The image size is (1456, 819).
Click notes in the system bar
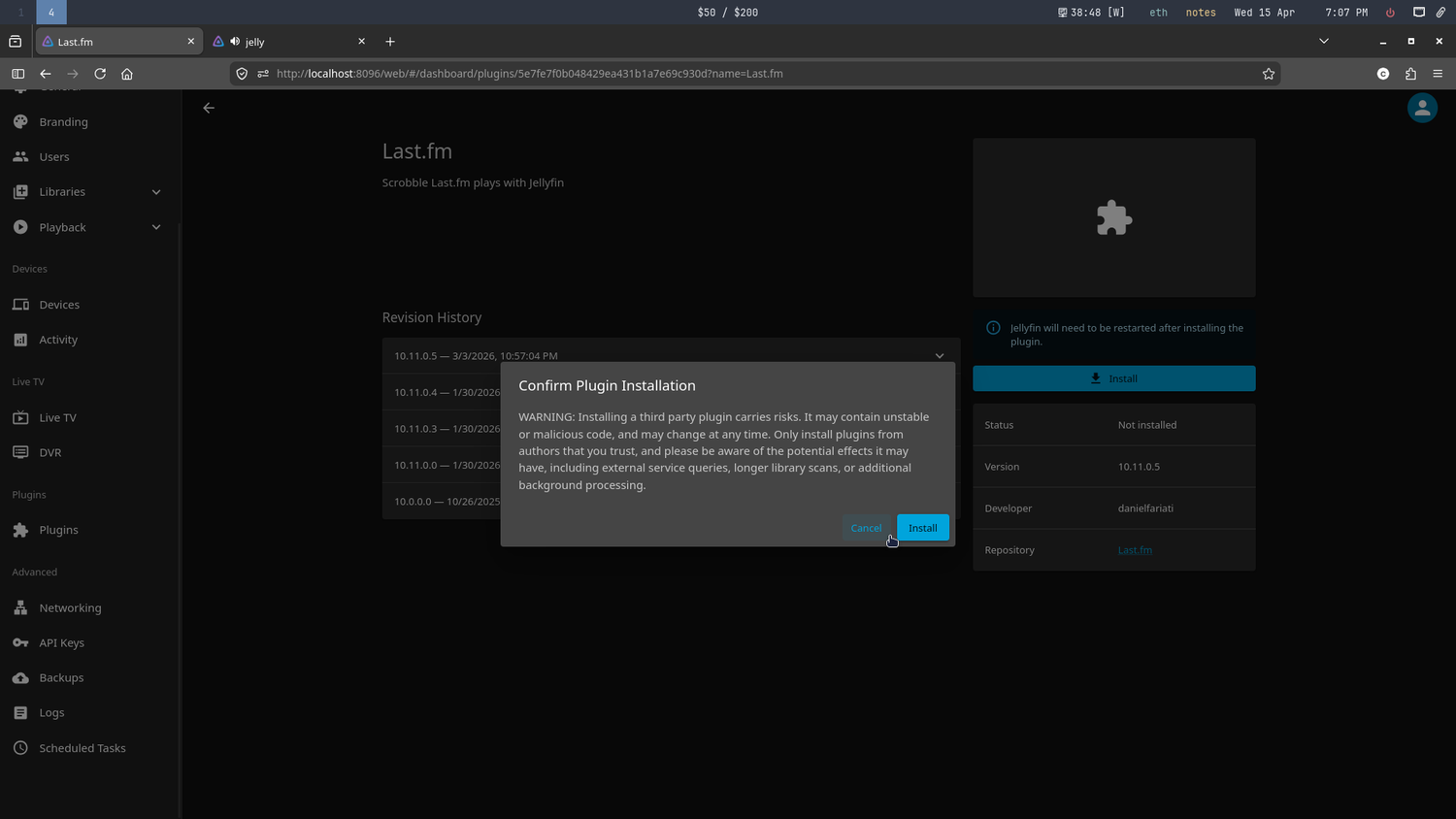coord(1201,13)
